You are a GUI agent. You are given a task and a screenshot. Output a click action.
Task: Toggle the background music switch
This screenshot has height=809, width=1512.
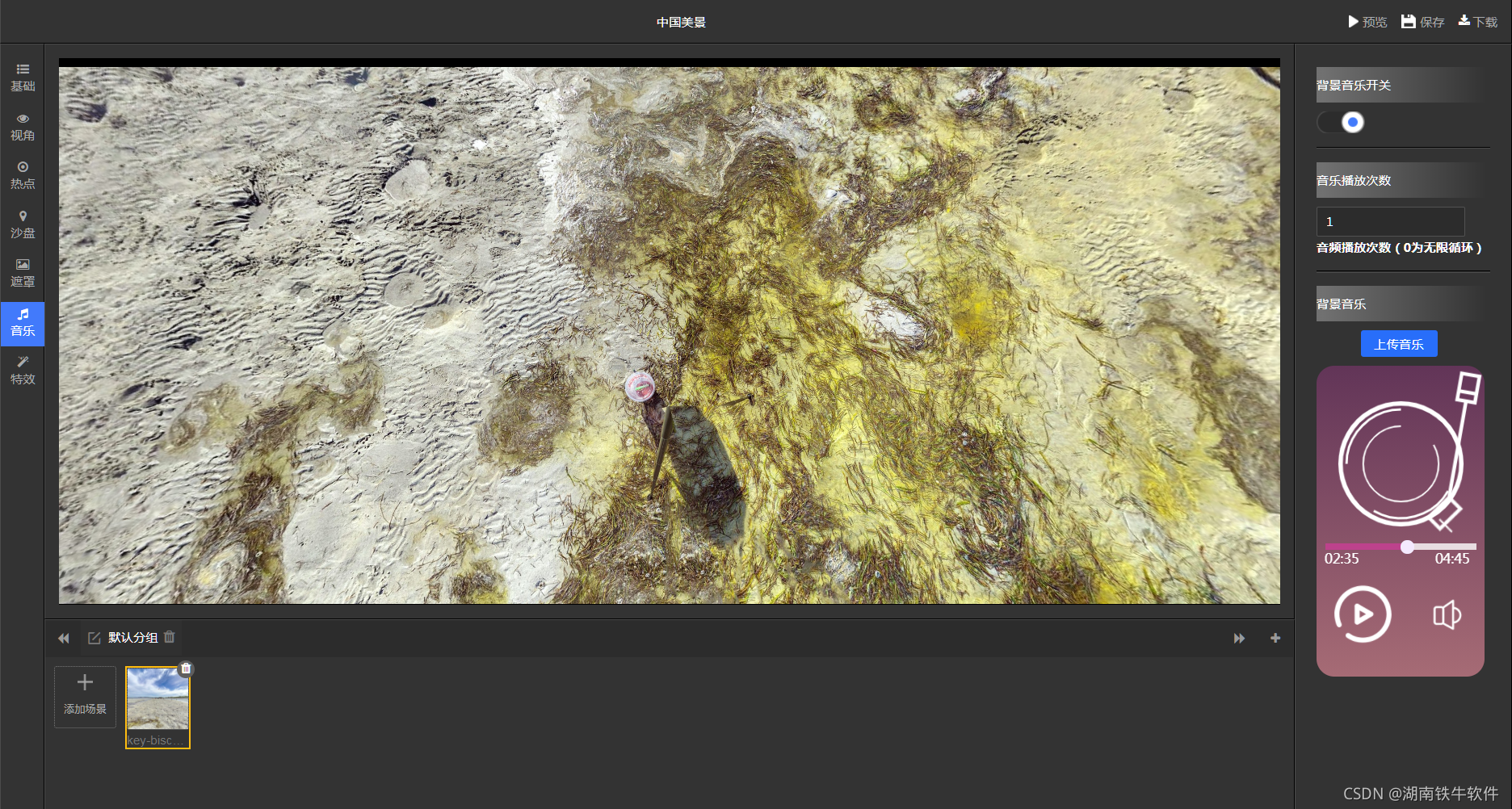1341,122
